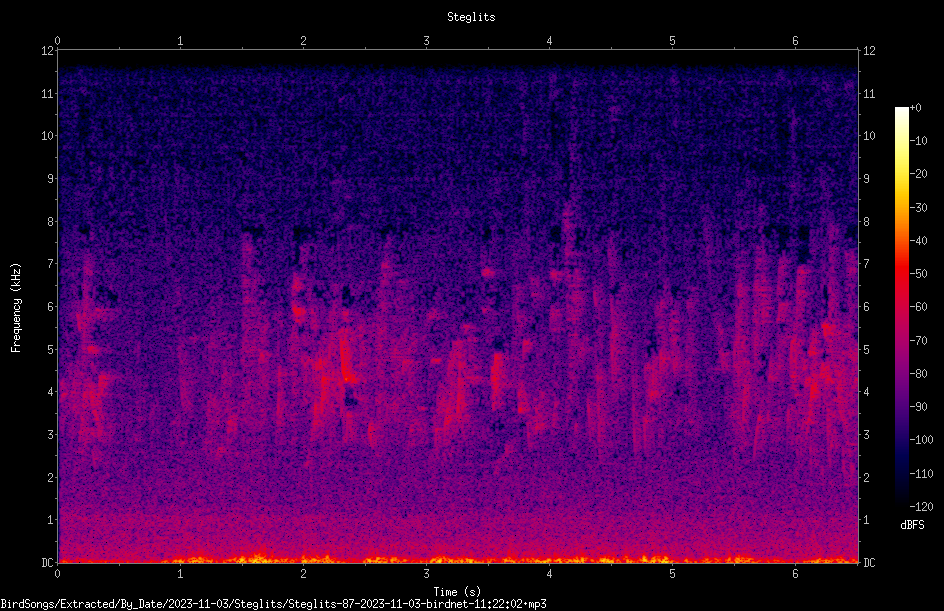Click the top of the white colorbar
The width and height of the screenshot is (944, 611).
pyautogui.click(x=901, y=110)
